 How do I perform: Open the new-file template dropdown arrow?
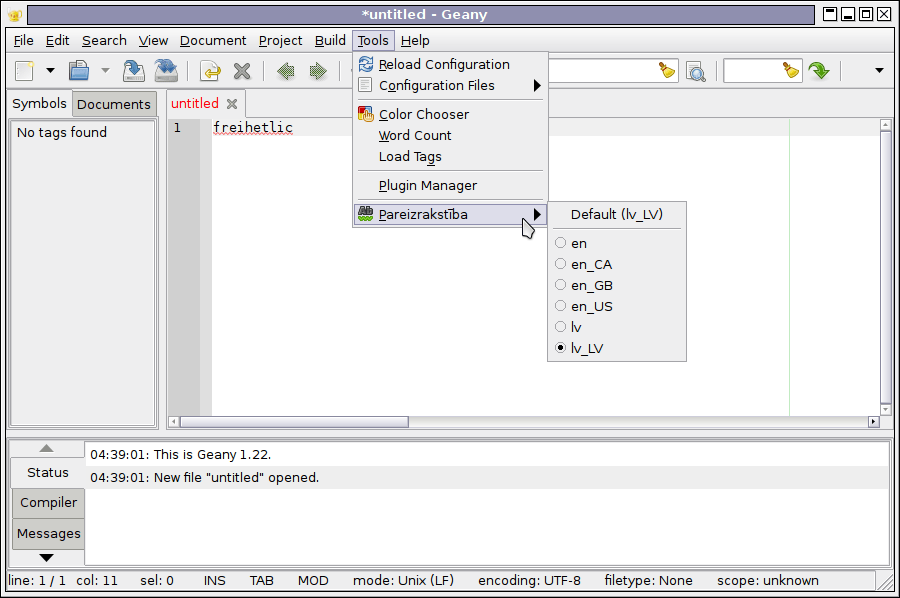(x=51, y=71)
